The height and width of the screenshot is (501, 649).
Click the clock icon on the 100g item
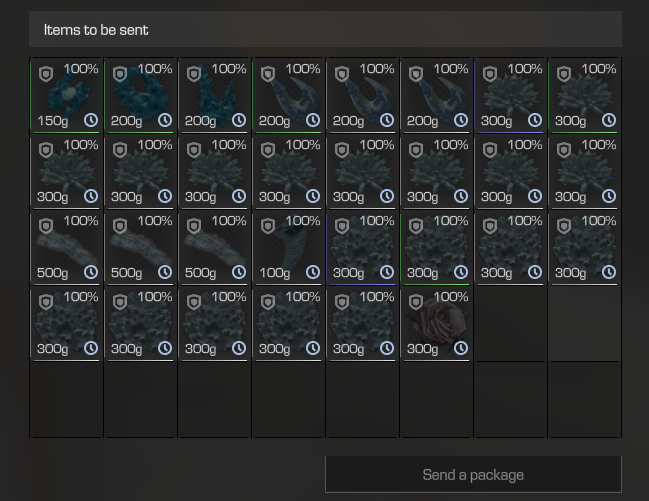coord(313,272)
